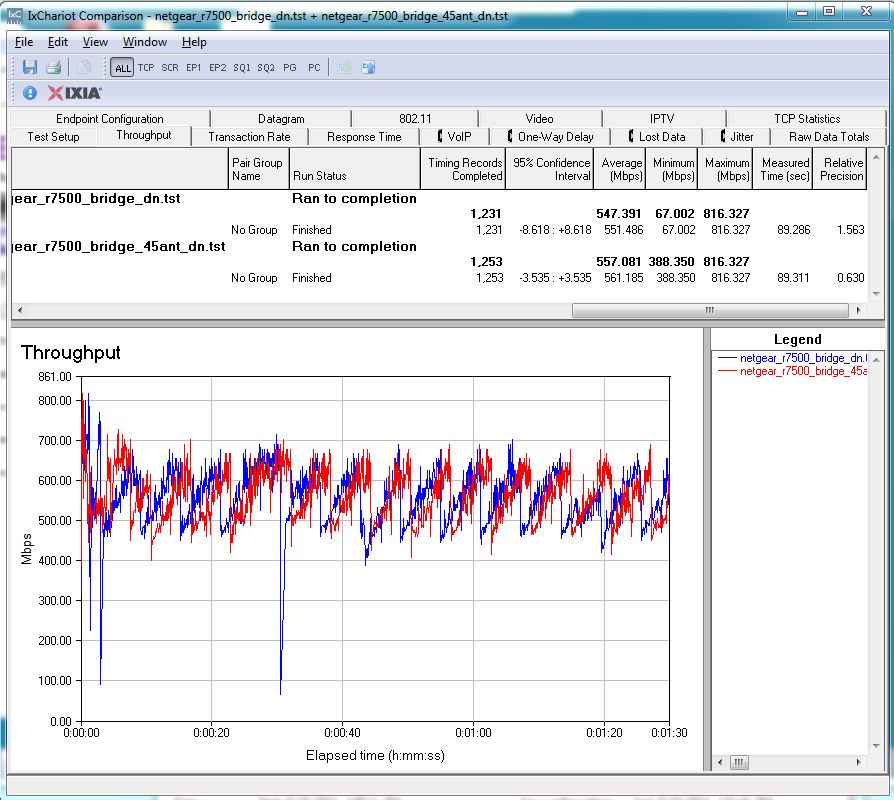The width and height of the screenshot is (894, 800).
Task: Click the Relative Precision column header
Action: (x=840, y=169)
